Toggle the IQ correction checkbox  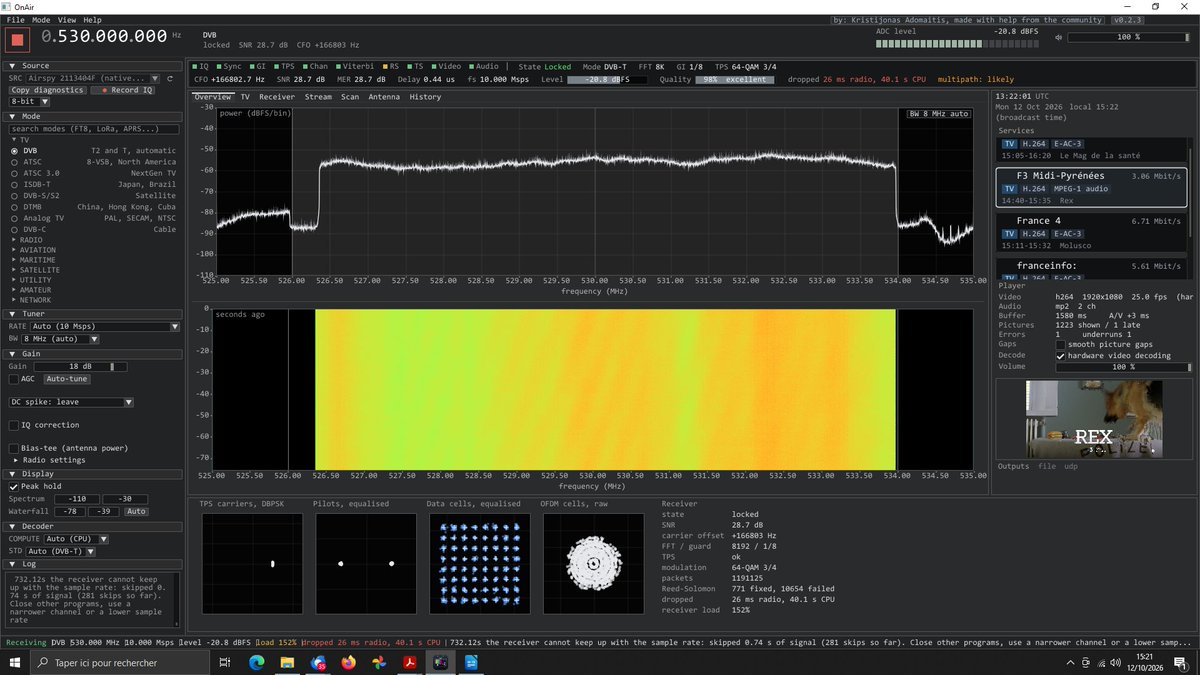13,425
